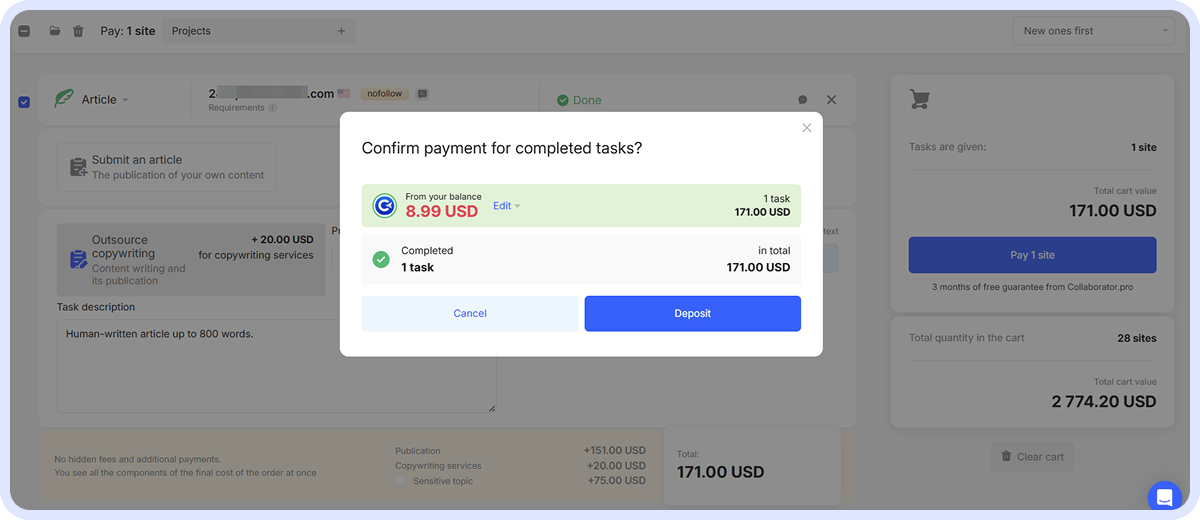The width and height of the screenshot is (1200, 520).
Task: Open the support chat widget icon
Action: [1164, 497]
